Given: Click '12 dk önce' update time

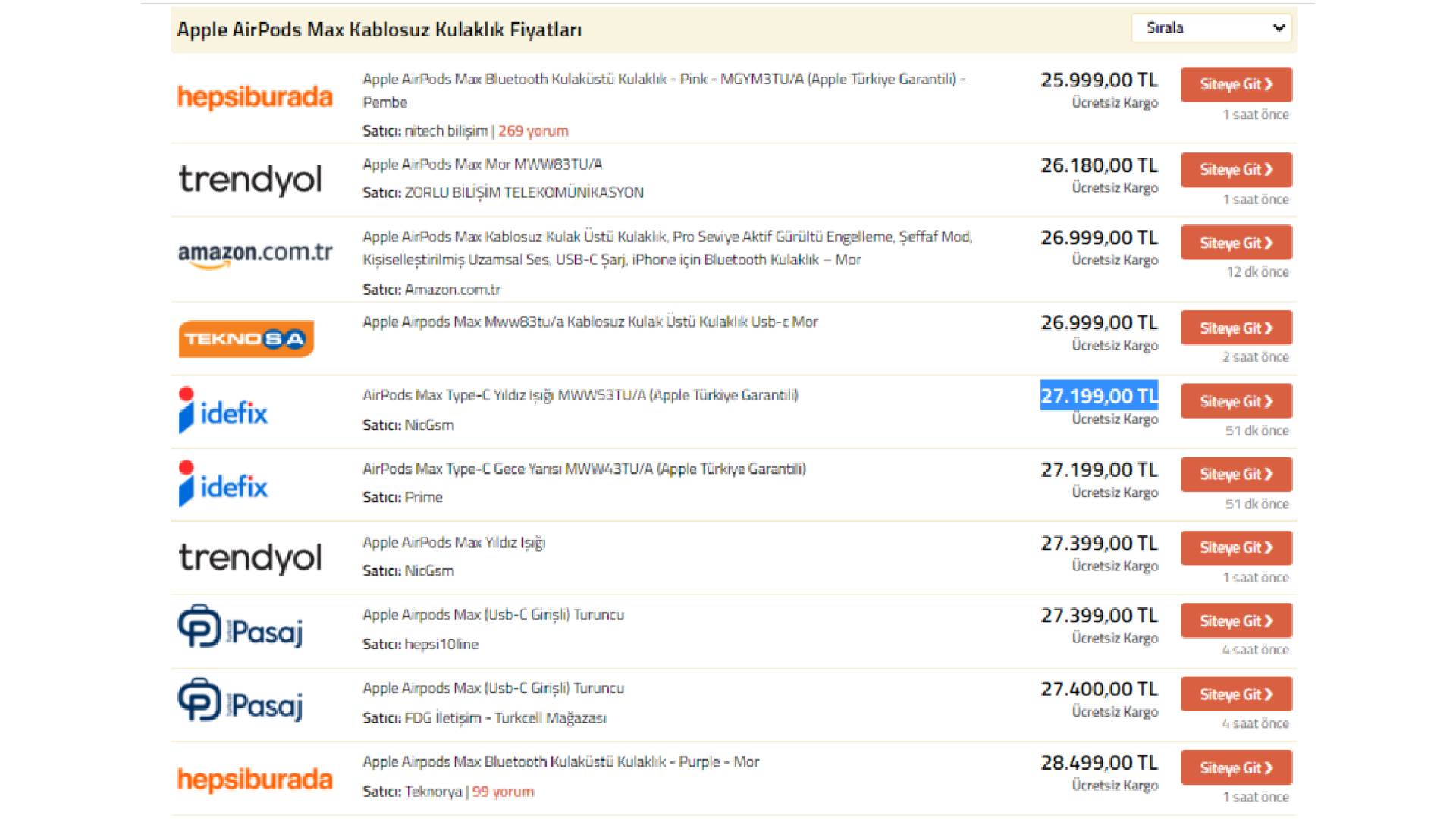Looking at the screenshot, I should pyautogui.click(x=1257, y=271).
